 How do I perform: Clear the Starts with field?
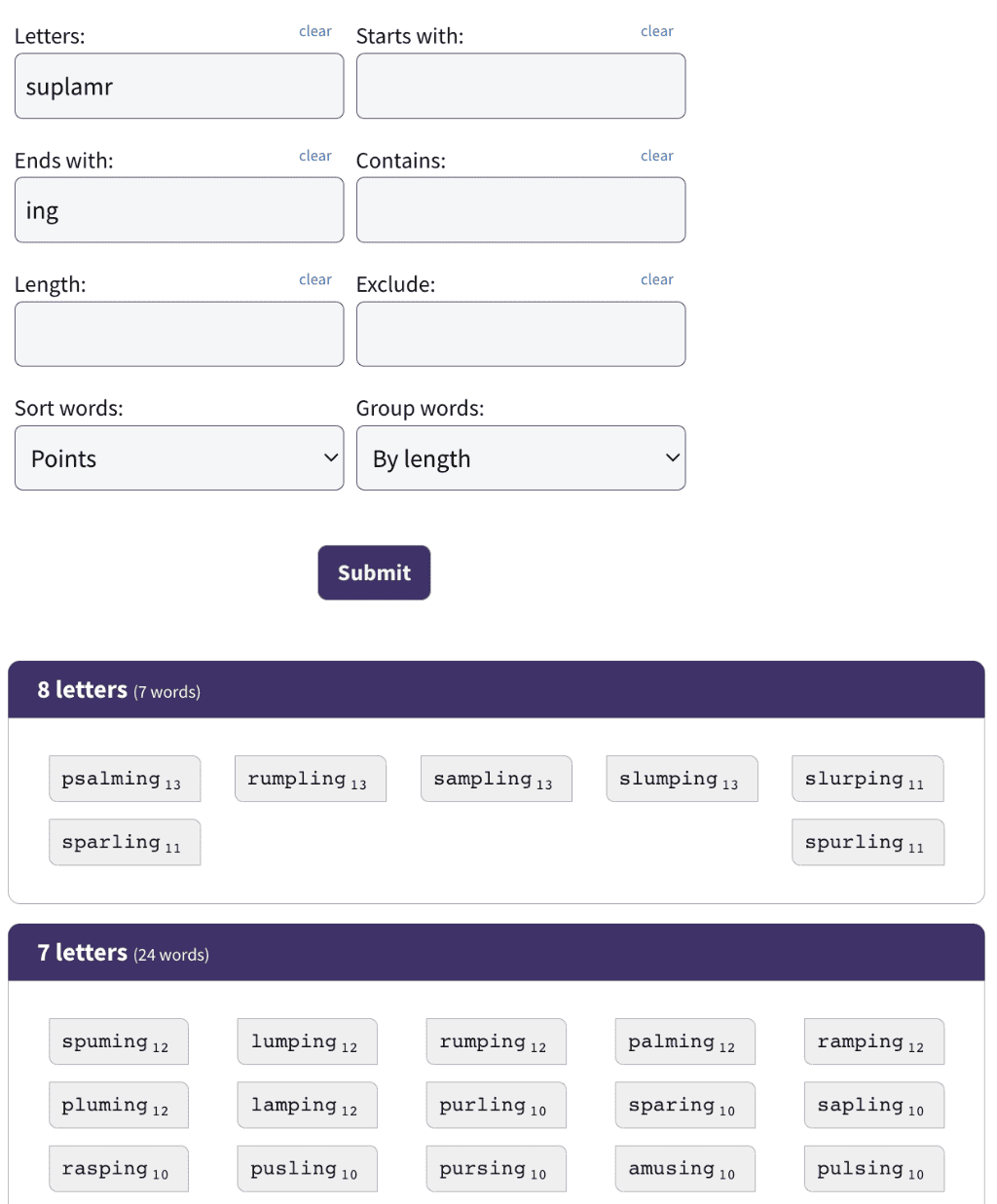point(656,31)
